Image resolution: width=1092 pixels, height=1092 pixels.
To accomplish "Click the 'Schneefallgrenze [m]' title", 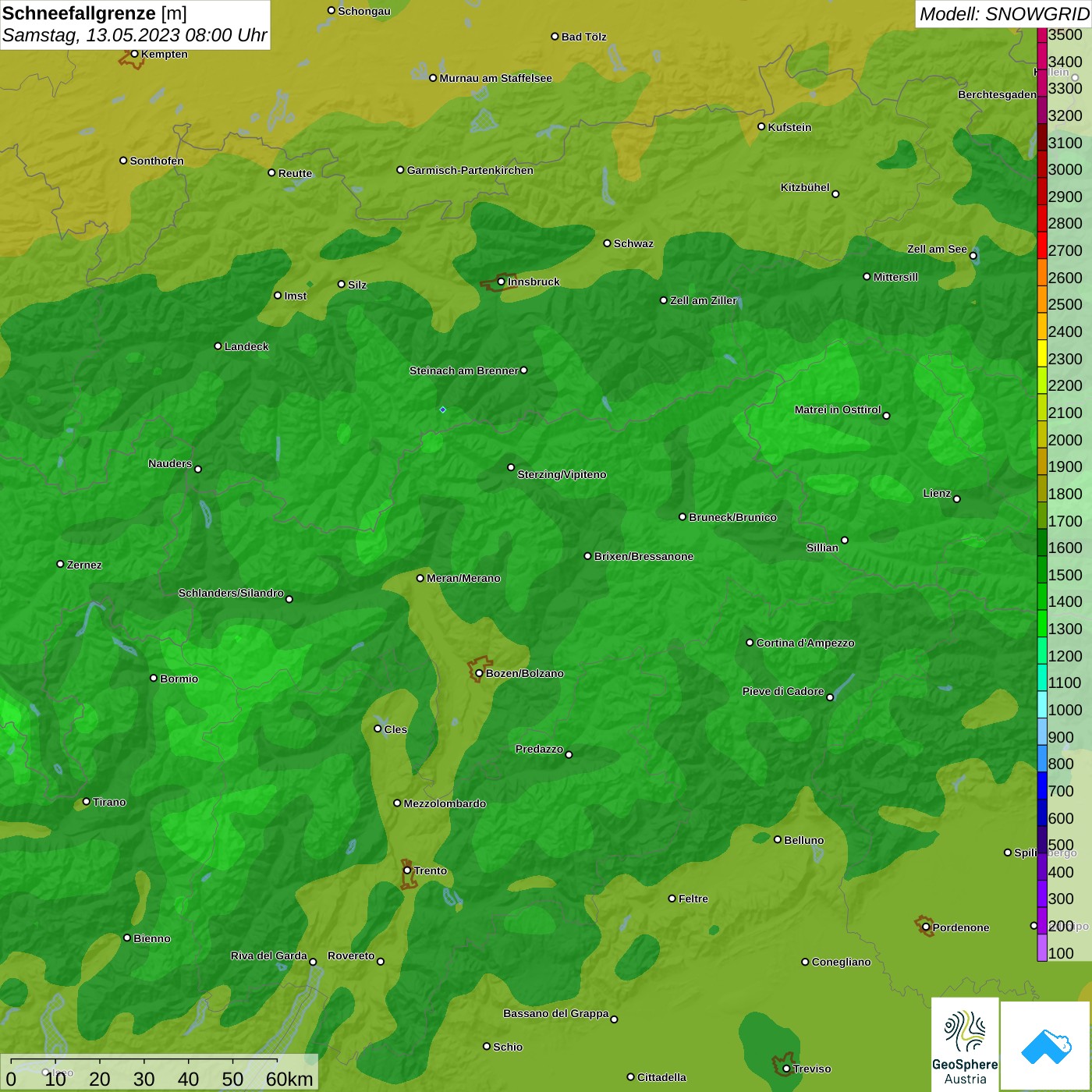I will [x=94, y=13].
